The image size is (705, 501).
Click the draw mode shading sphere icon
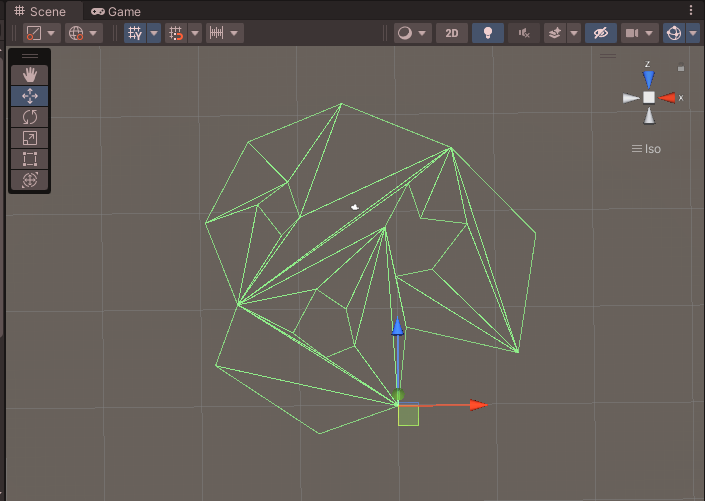[x=405, y=33]
